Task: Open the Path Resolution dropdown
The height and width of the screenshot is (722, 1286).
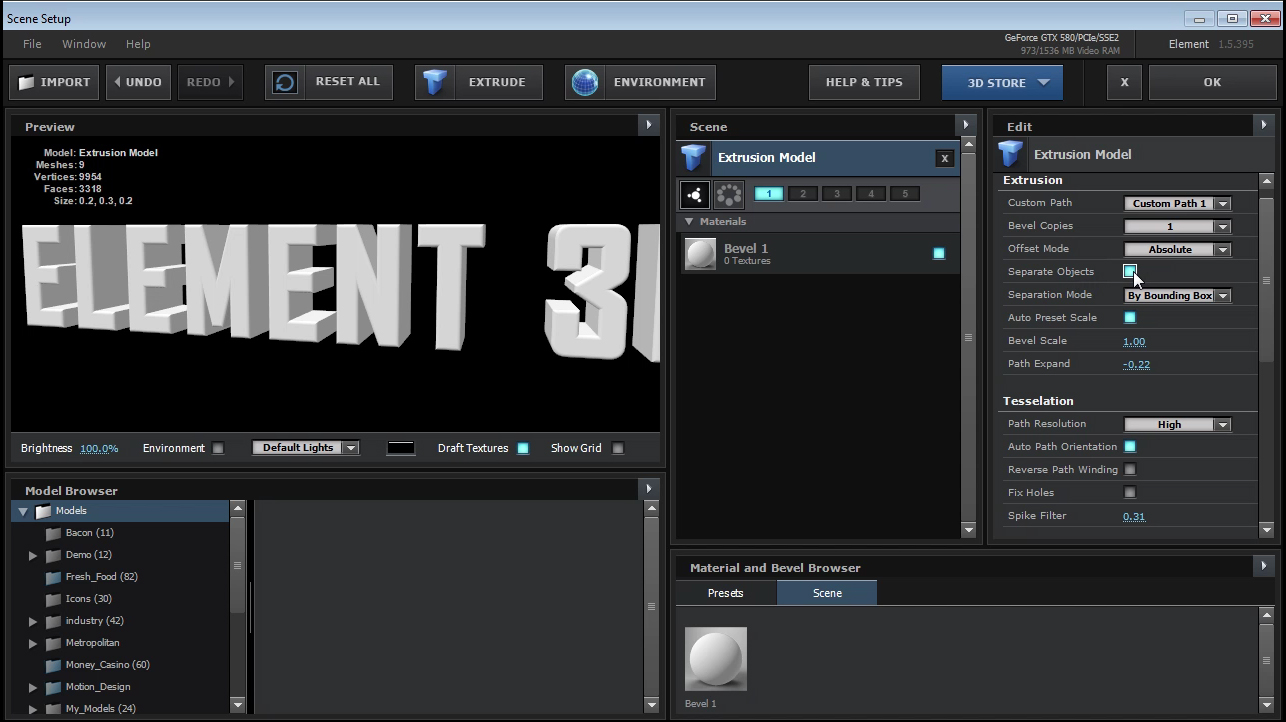Action: (x=1177, y=424)
